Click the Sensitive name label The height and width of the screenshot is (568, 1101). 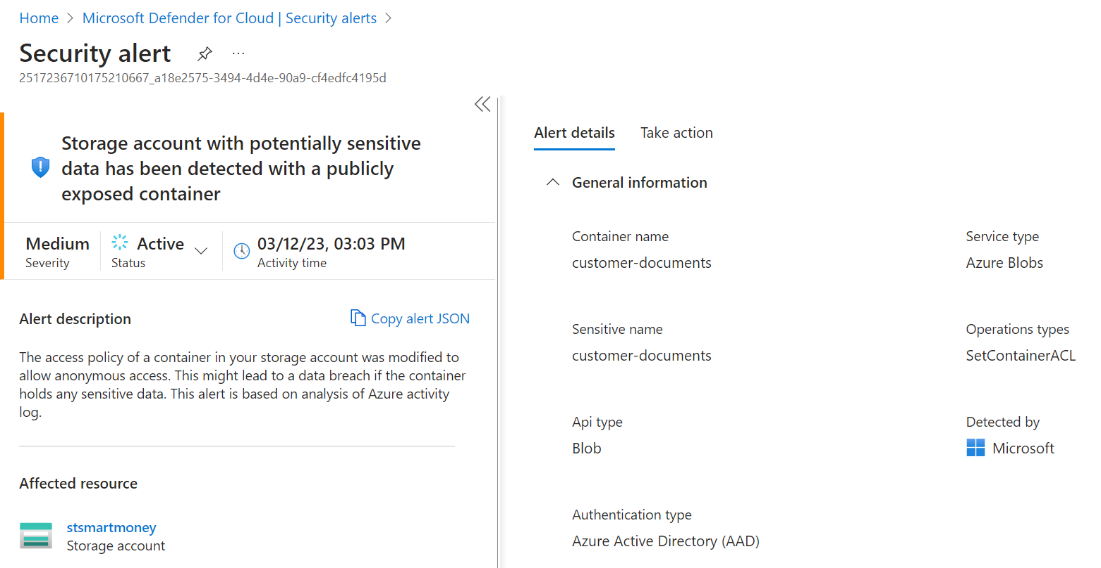click(x=617, y=329)
